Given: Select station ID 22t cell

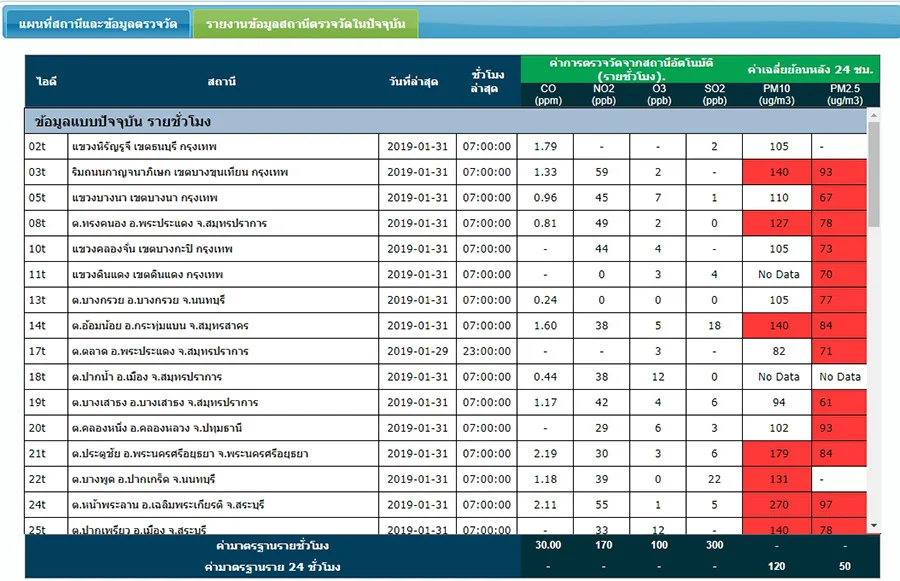Looking at the screenshot, I should tap(46, 479).
